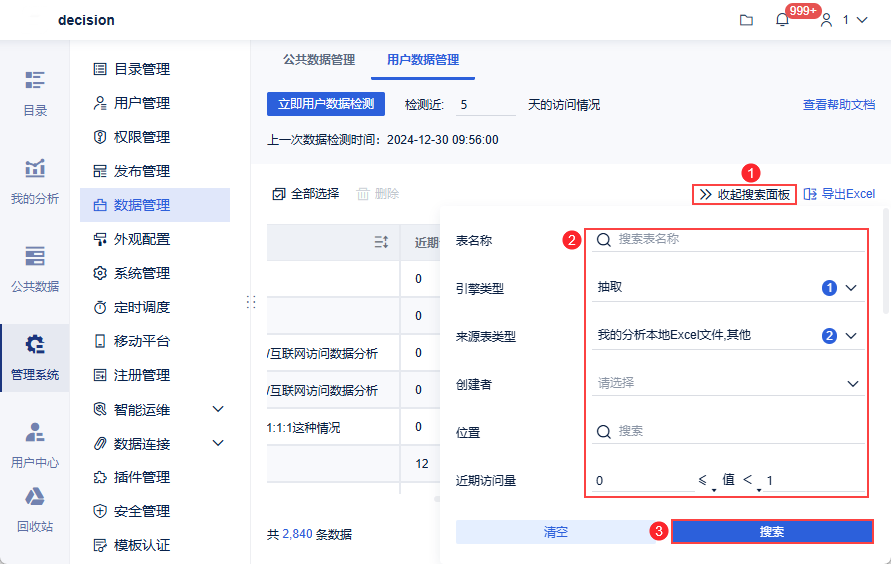Click the folder icon in the header
The height and width of the screenshot is (564, 891).
click(x=746, y=20)
